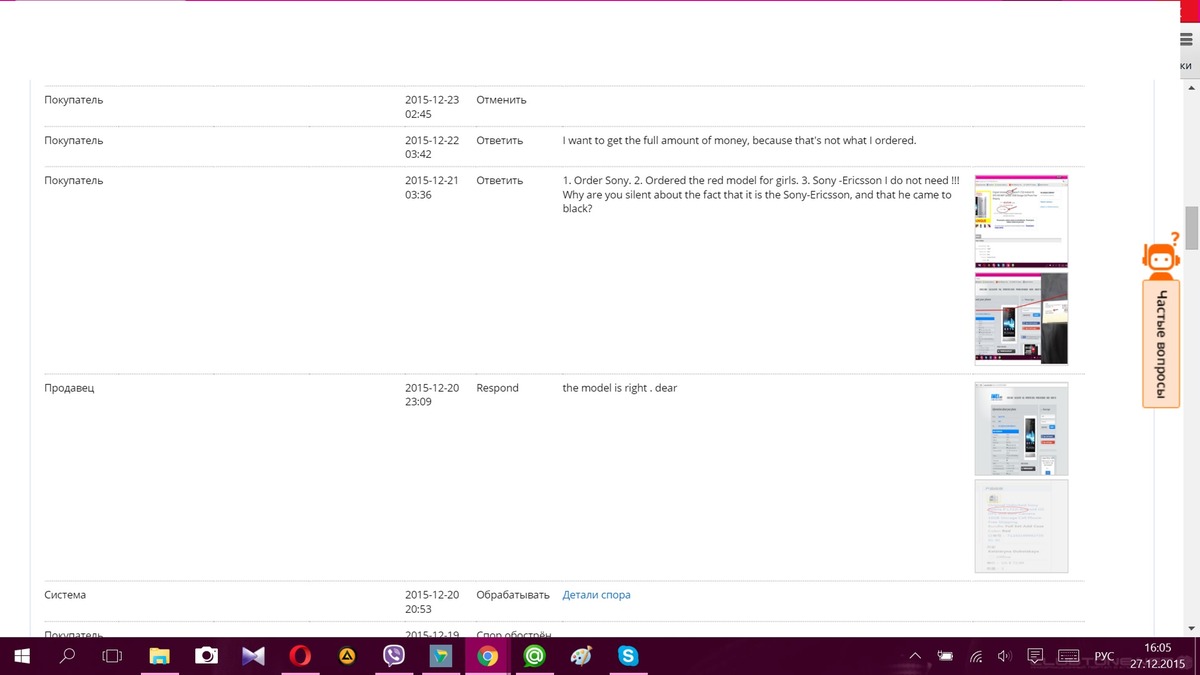Open taskbar search magnifier
This screenshot has width=1200, height=675.
click(67, 656)
